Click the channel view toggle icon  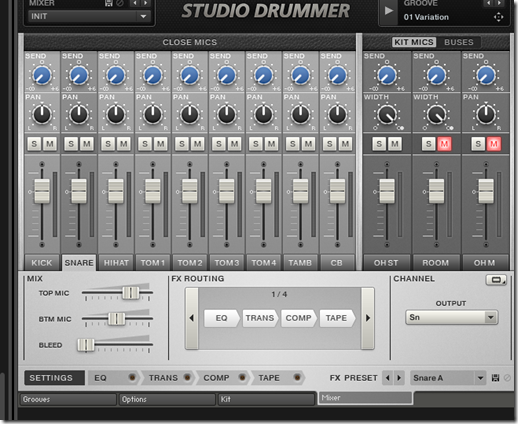tap(496, 280)
